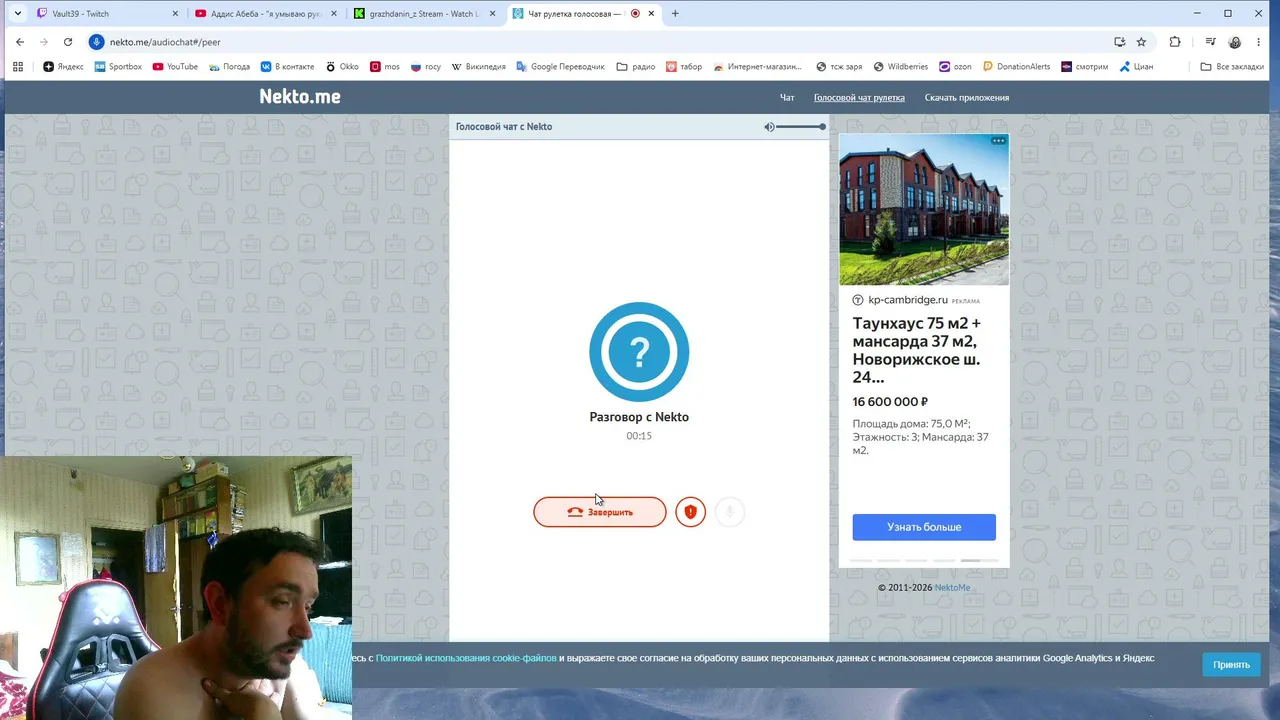This screenshot has height=720, width=1280.
Task: Open the Wildberries bookmark
Action: [900, 67]
